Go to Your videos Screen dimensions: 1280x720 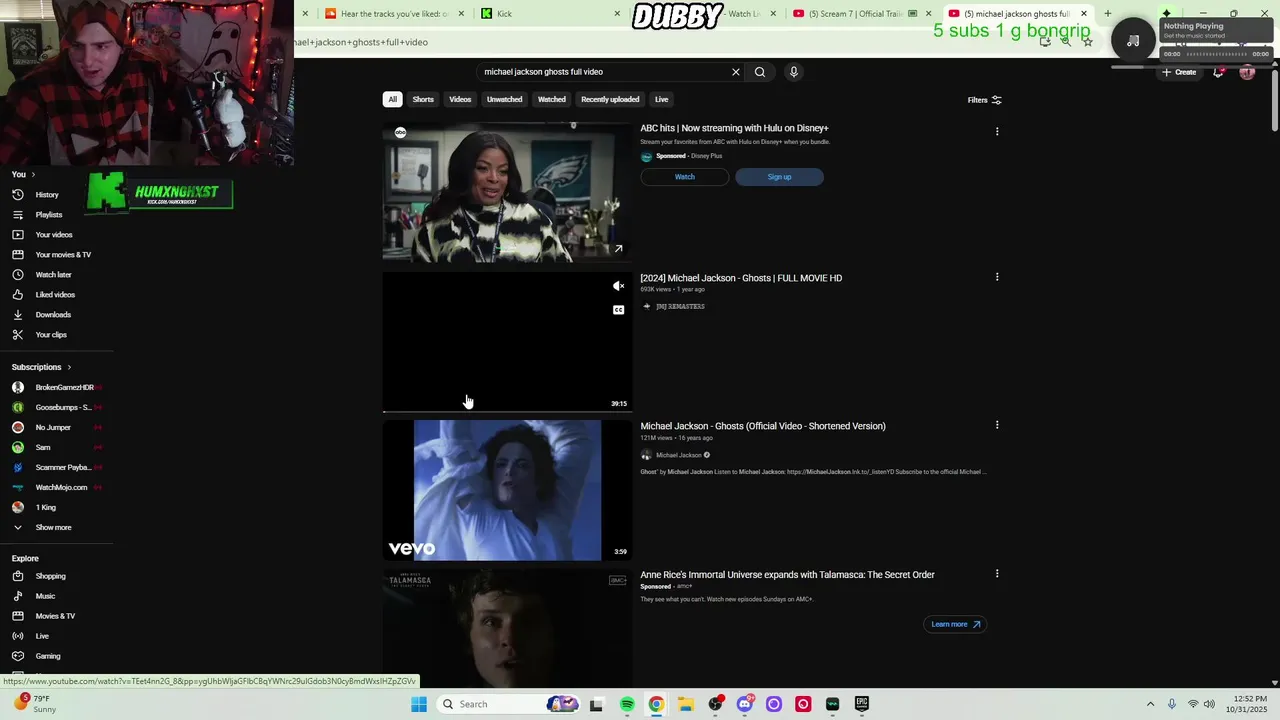point(54,235)
